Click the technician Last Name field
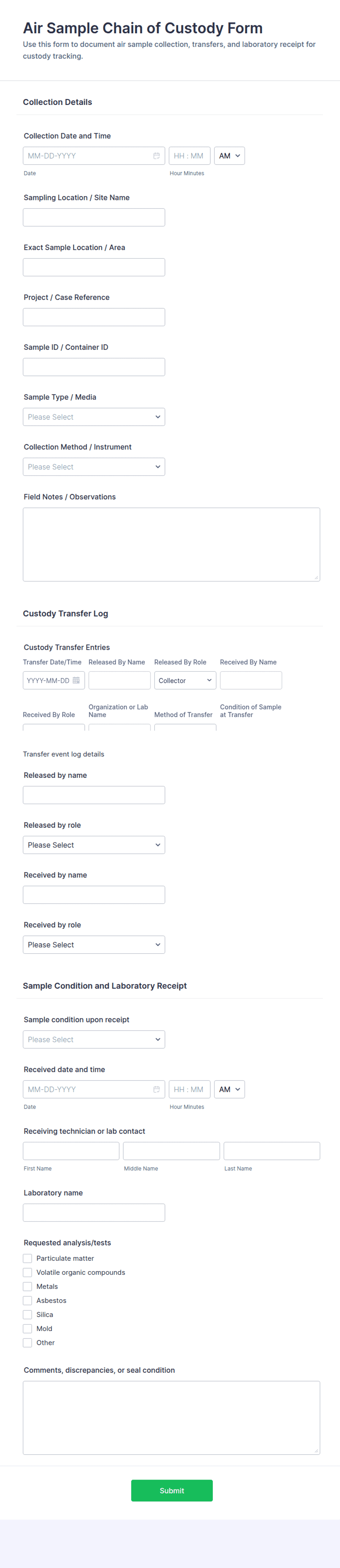 [271, 1150]
